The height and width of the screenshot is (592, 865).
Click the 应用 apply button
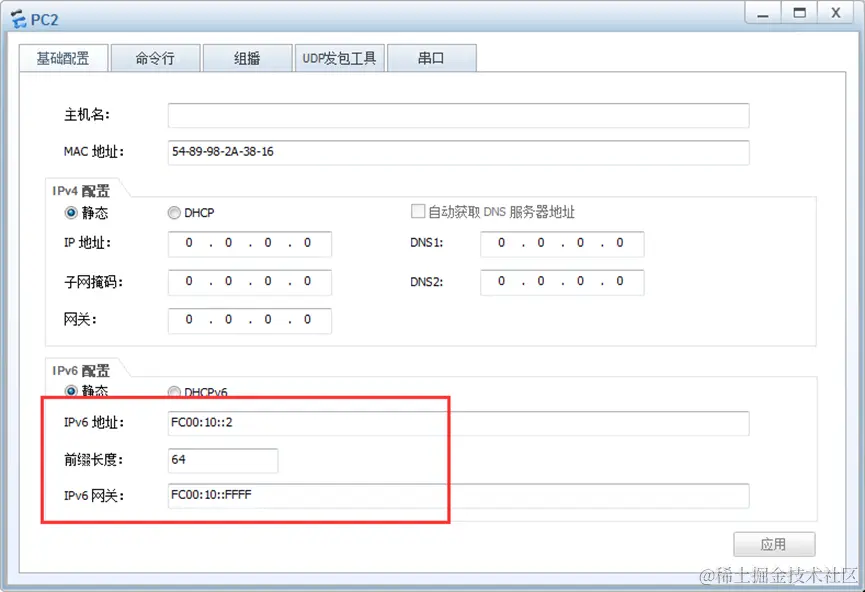(x=774, y=545)
